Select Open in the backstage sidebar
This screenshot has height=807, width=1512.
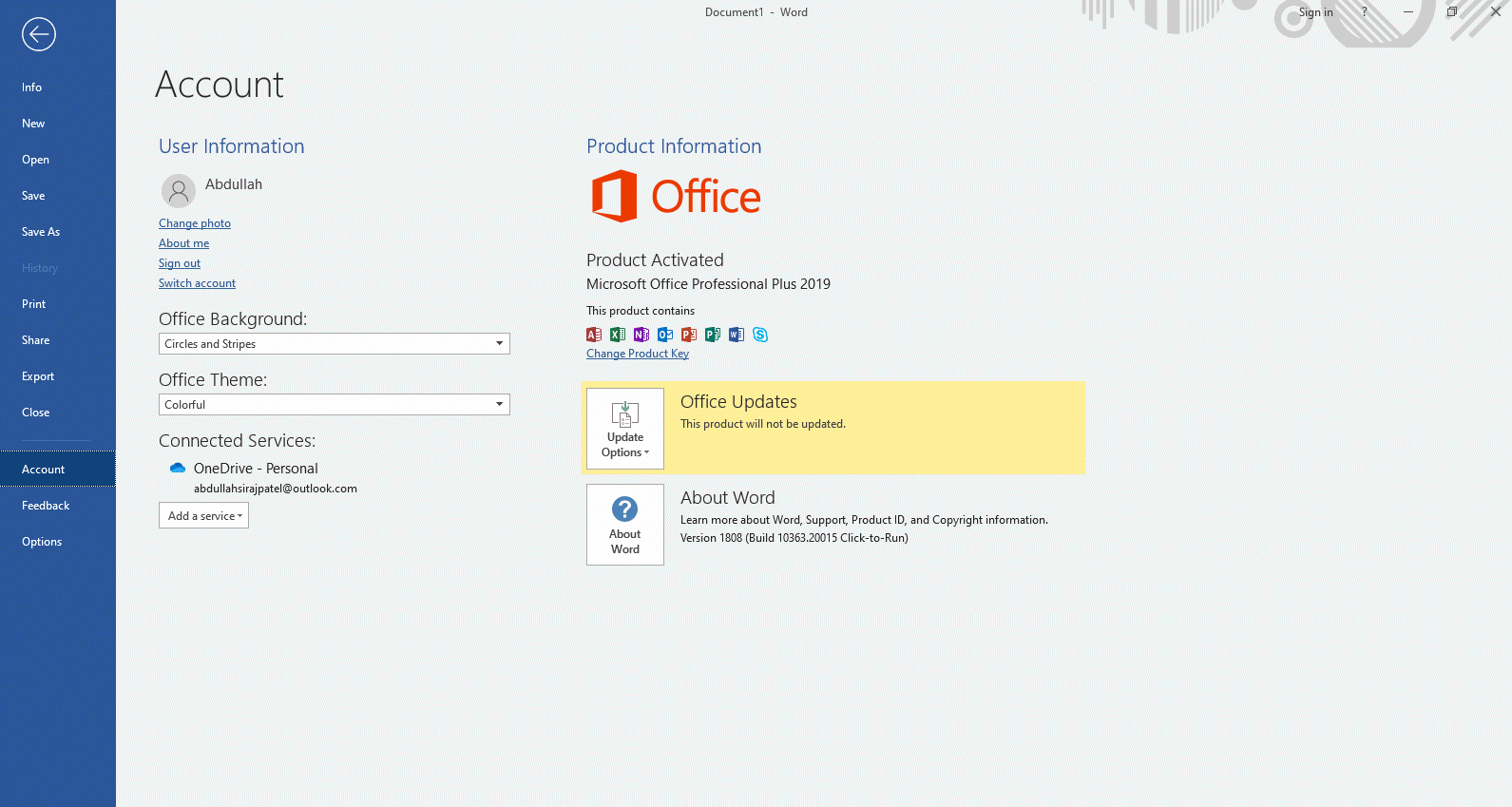click(58, 160)
